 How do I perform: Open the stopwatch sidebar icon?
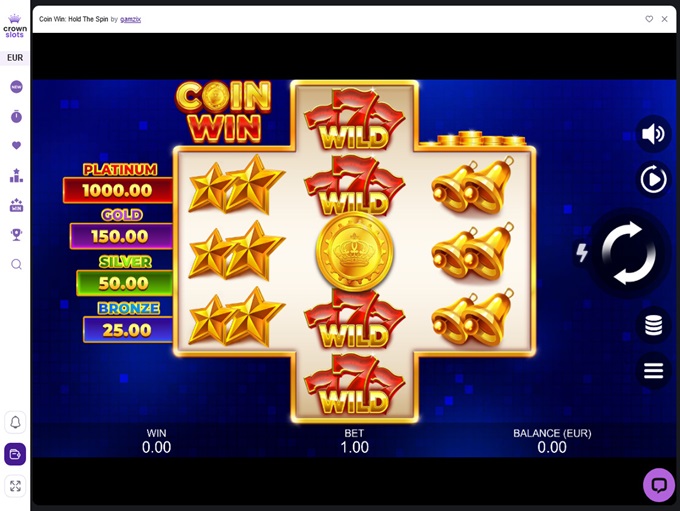point(16,116)
